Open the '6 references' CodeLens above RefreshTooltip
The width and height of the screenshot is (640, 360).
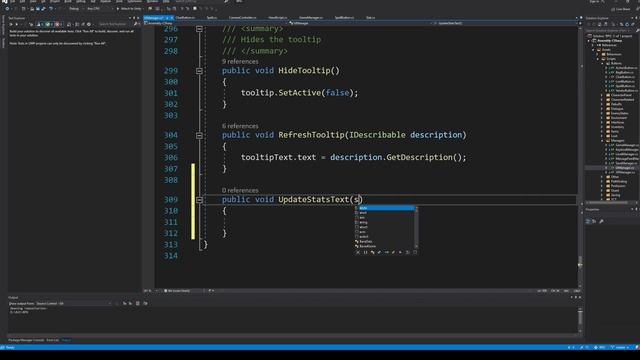point(240,126)
